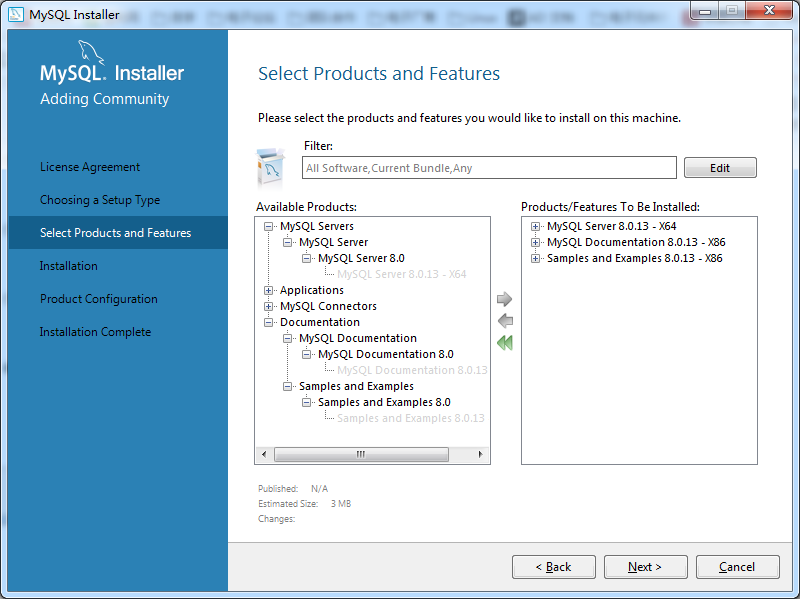The width and height of the screenshot is (800, 599).
Task: Expand Samples and Examples 8.0.13 - X86 to be installed
Action: 535,258
